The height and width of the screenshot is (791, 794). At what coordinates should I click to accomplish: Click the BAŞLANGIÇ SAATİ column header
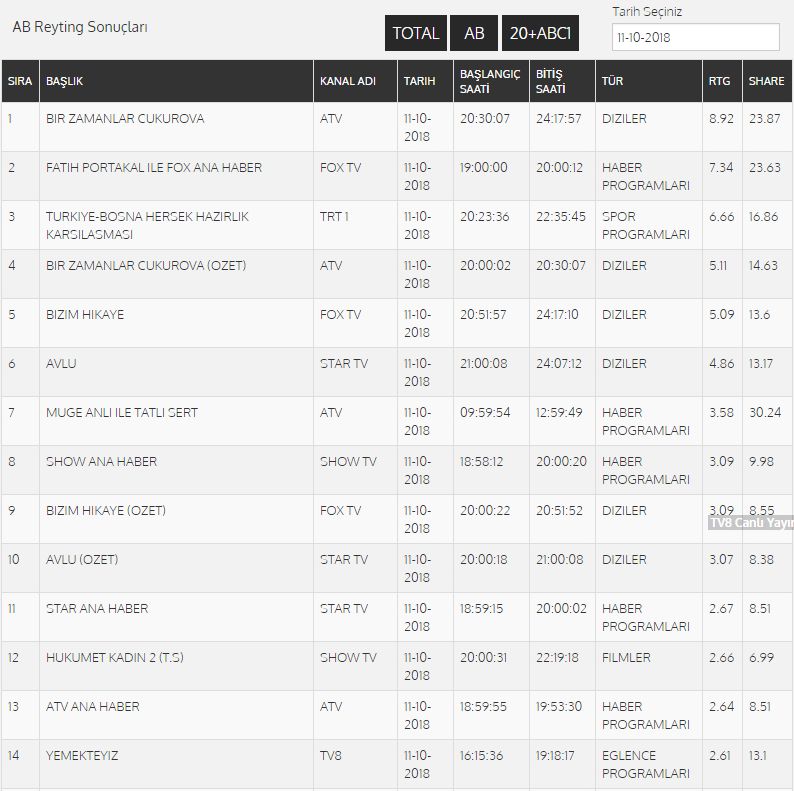(490, 81)
